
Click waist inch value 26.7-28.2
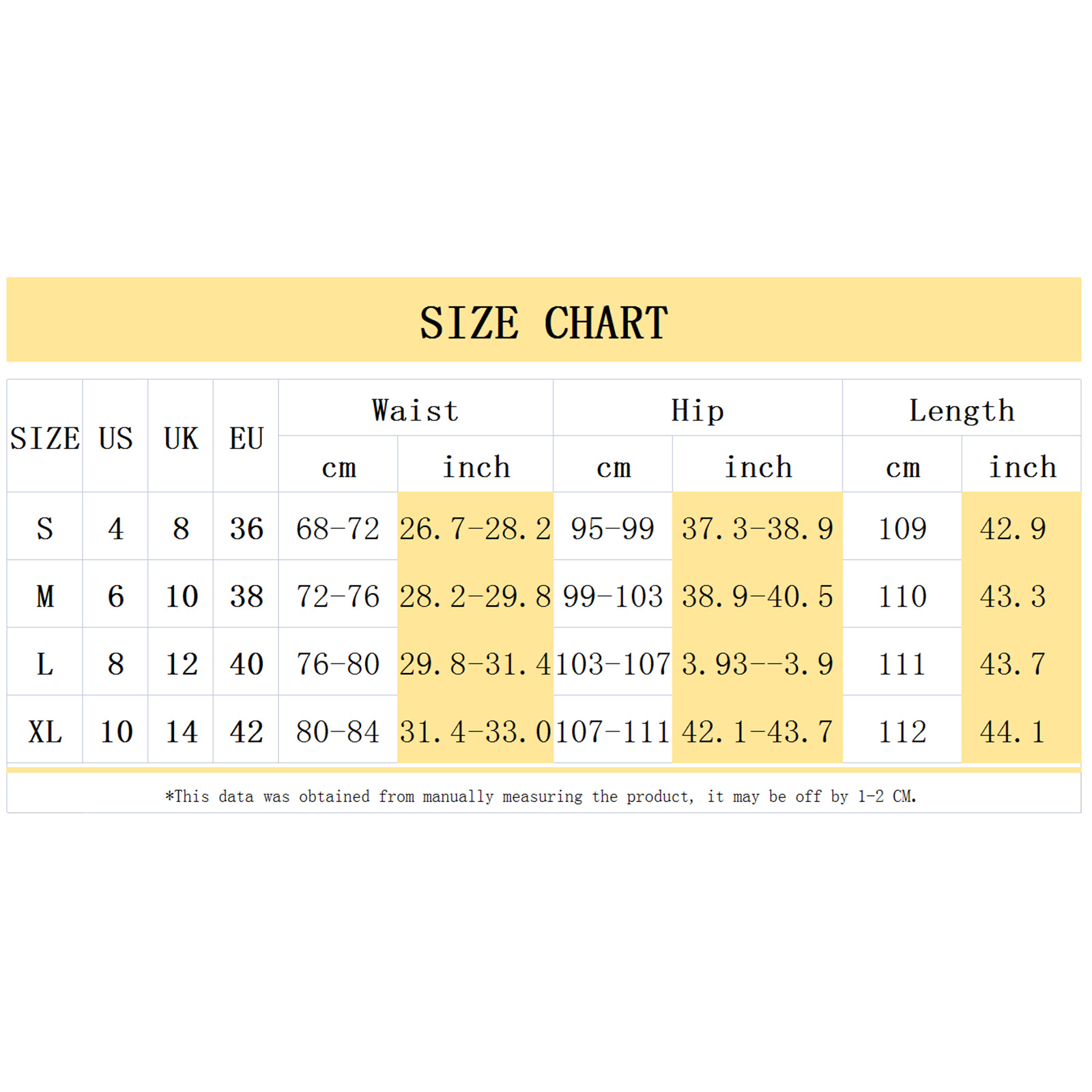click(x=475, y=528)
